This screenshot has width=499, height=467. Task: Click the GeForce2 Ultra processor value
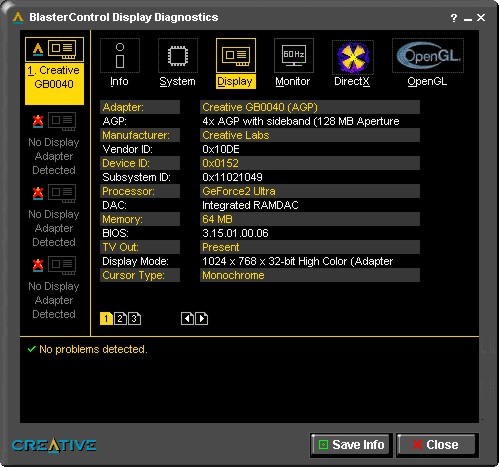[x=310, y=191]
